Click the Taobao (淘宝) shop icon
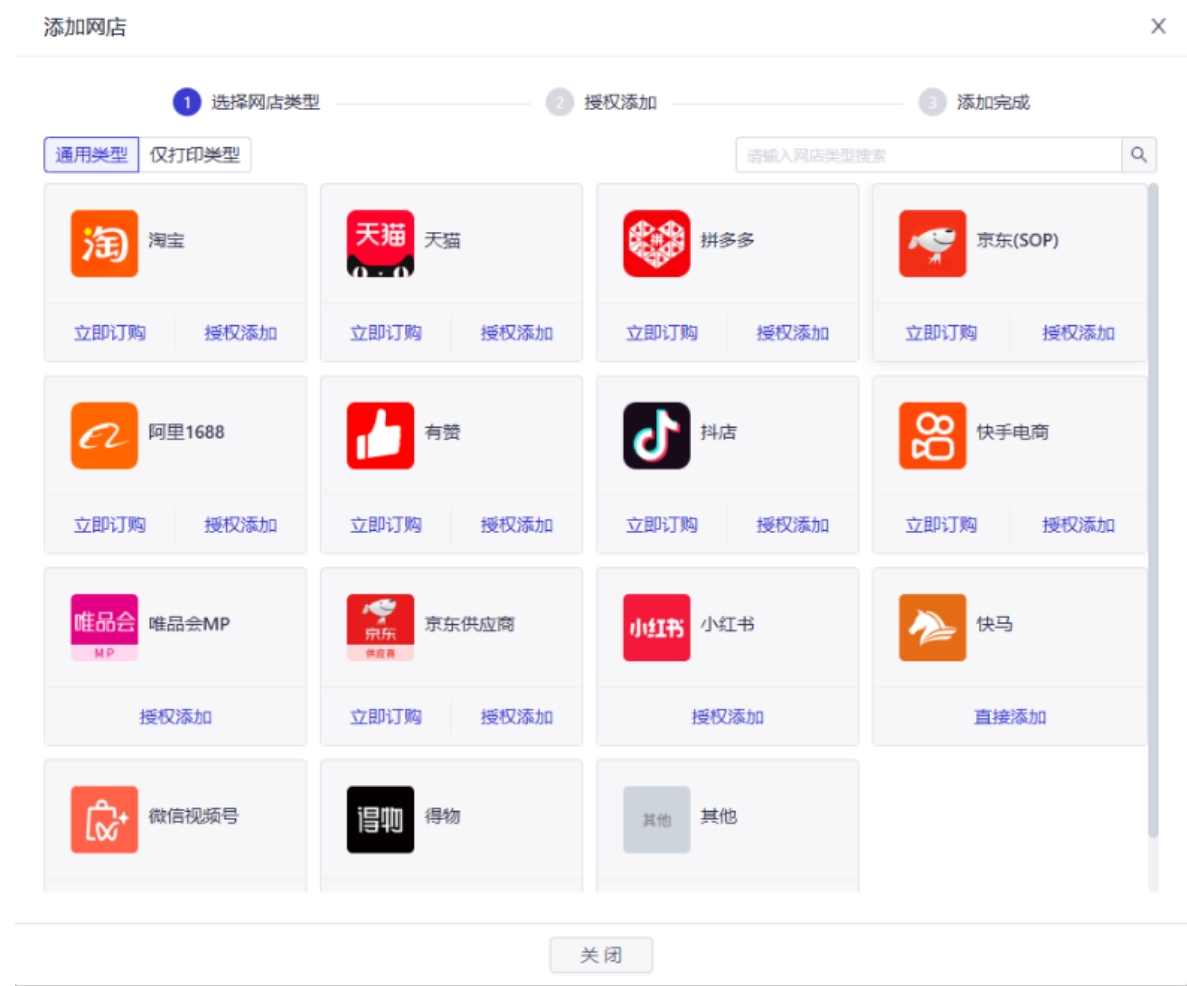 (104, 243)
